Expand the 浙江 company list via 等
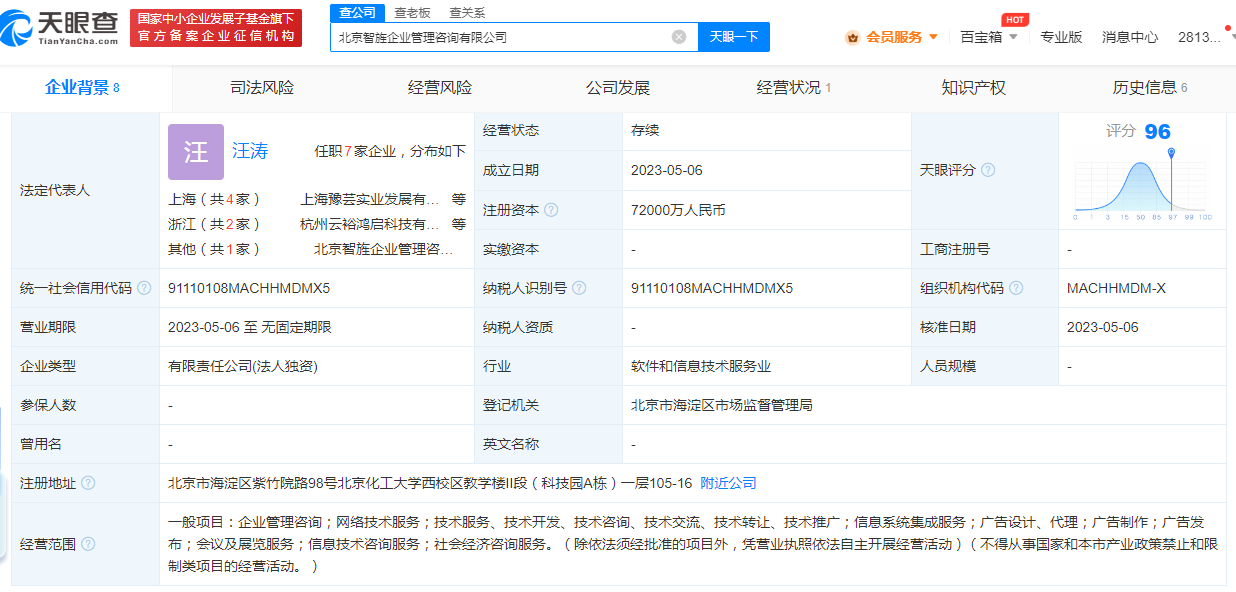Image resolution: width=1236 pixels, height=592 pixels. pyautogui.click(x=459, y=224)
